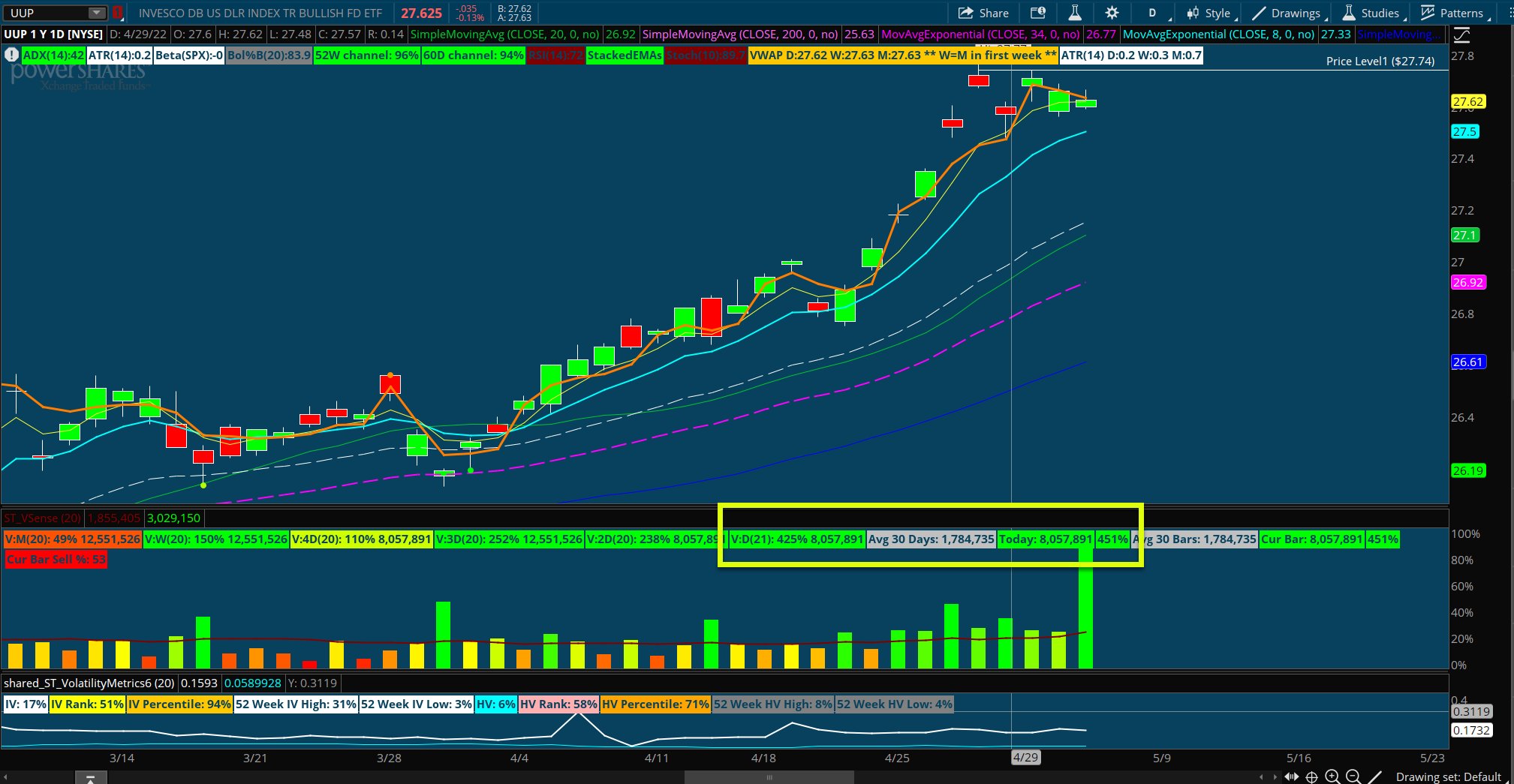
Task: Click the IV Percentile: 94% label
Action: 179,704
